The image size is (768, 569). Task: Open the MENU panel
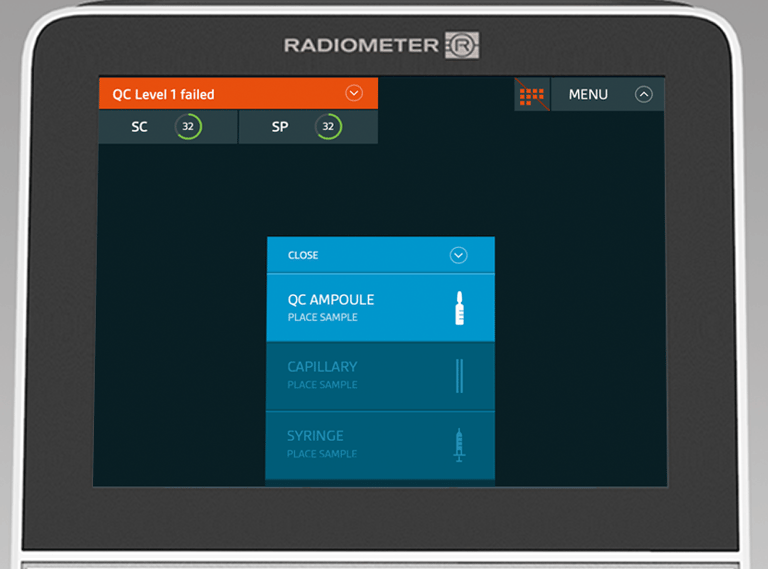click(607, 95)
